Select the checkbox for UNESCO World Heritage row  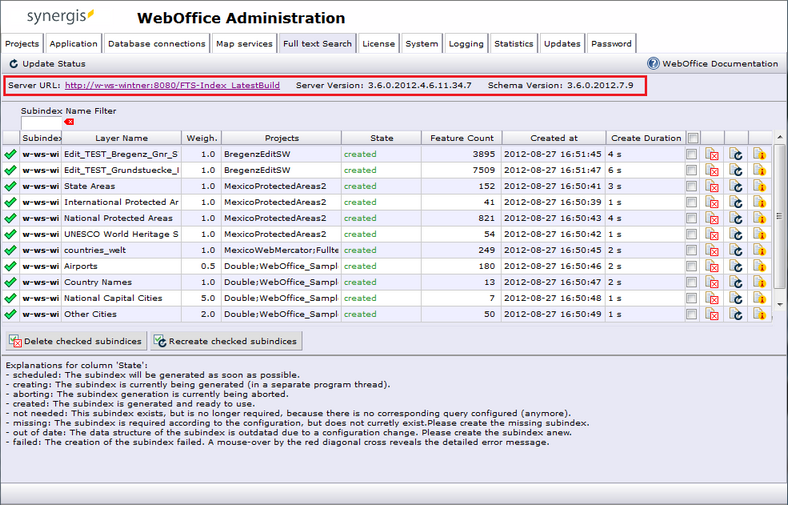point(691,234)
